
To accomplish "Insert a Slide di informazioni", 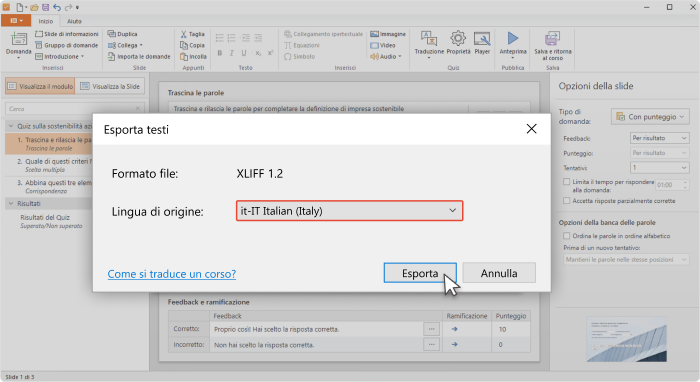I will [x=67, y=34].
